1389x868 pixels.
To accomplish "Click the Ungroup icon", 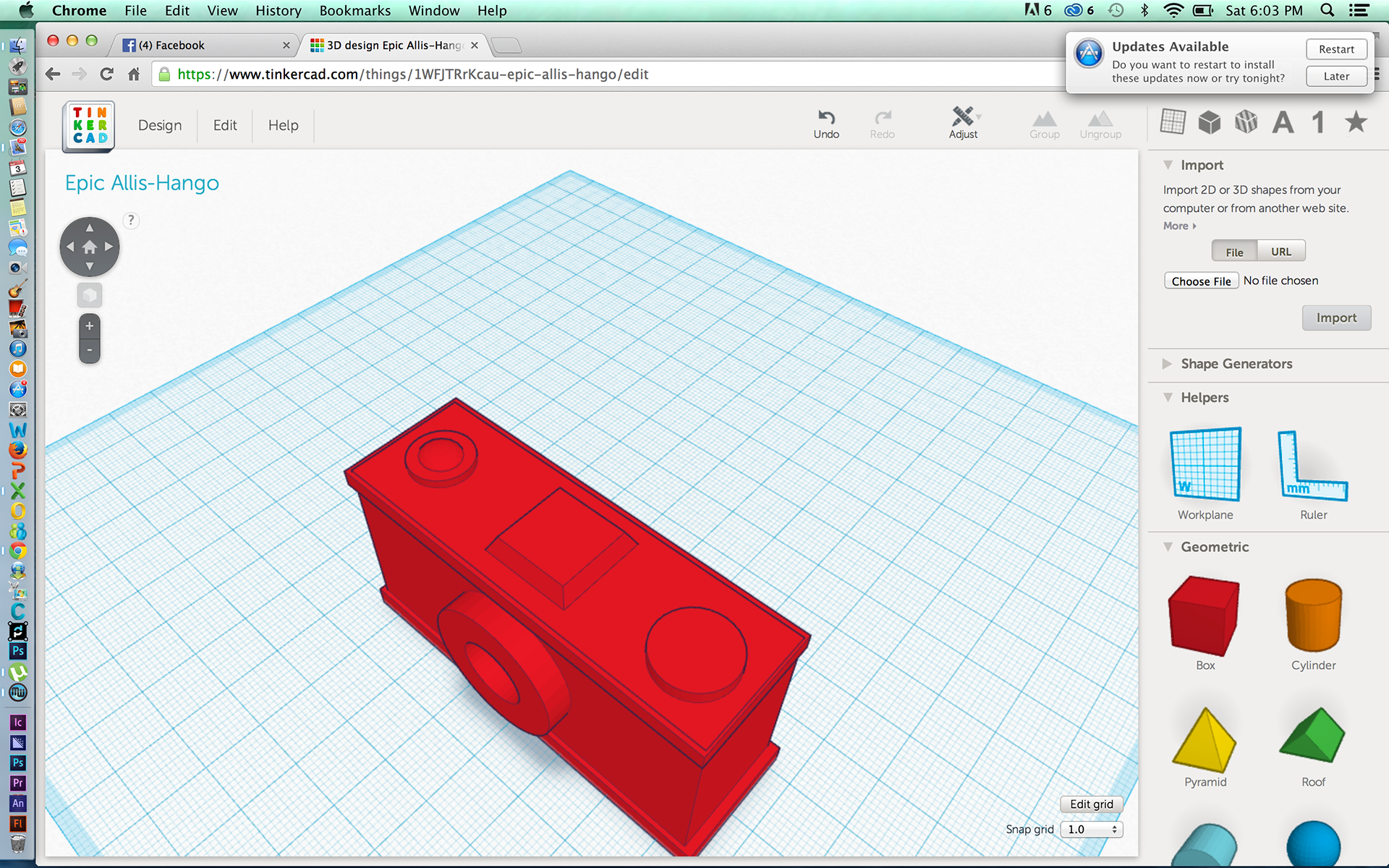I will tap(1100, 124).
